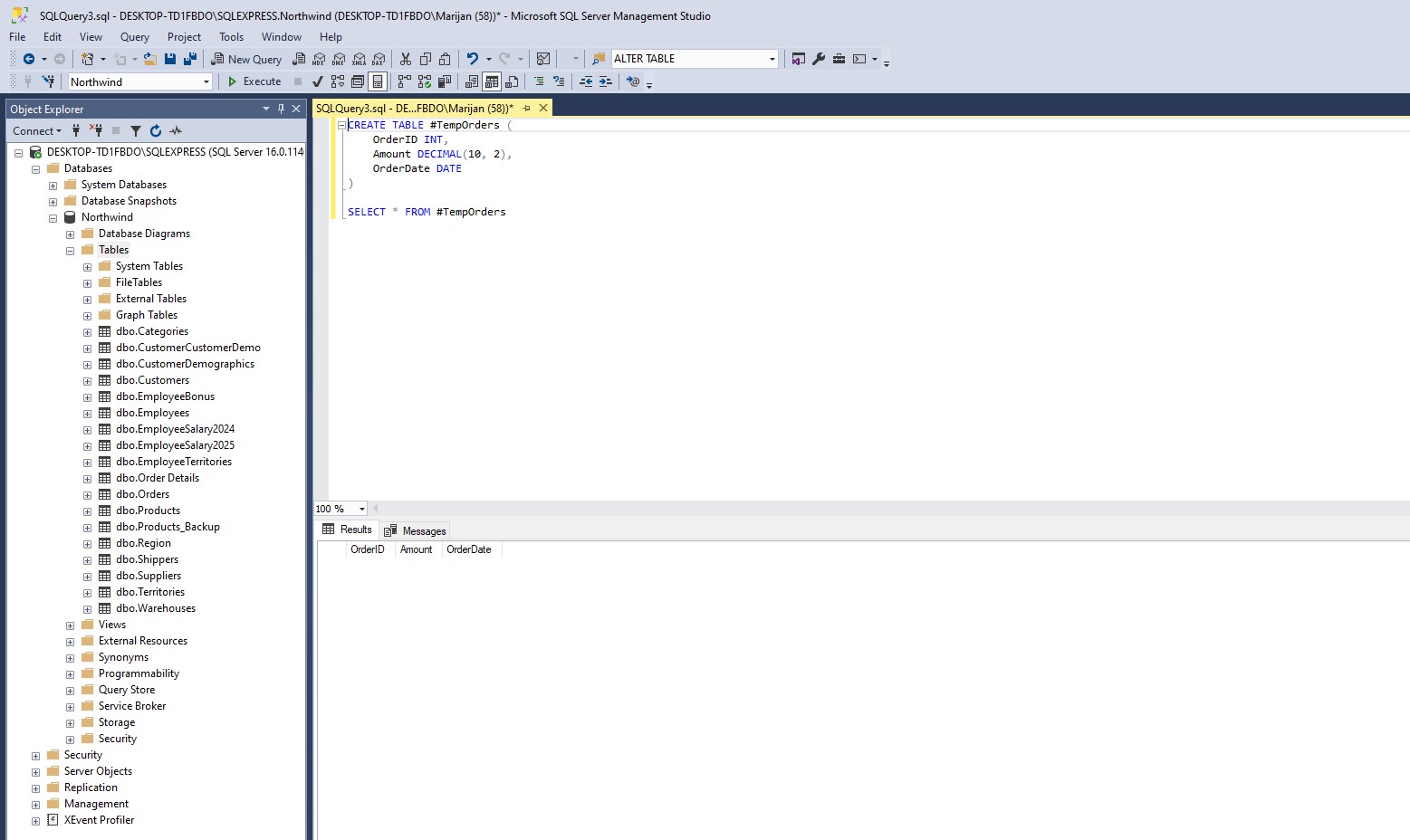Select dbo.Warehouses table in tree

(156, 608)
